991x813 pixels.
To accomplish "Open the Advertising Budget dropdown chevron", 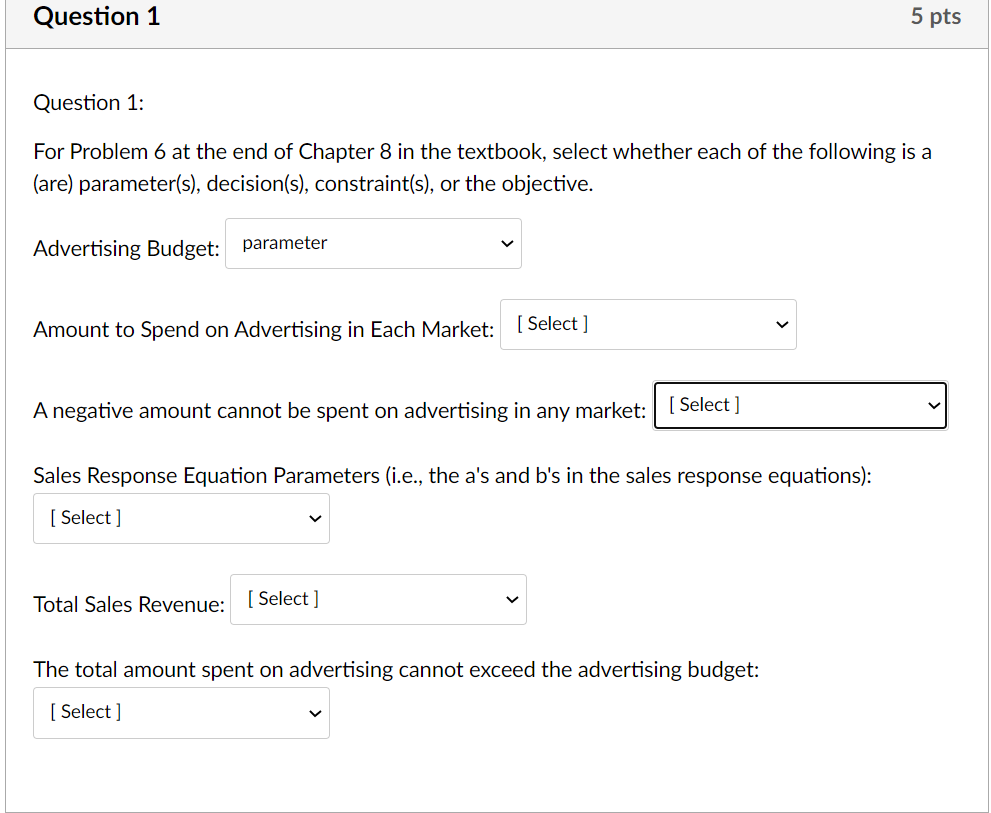I will pos(506,243).
